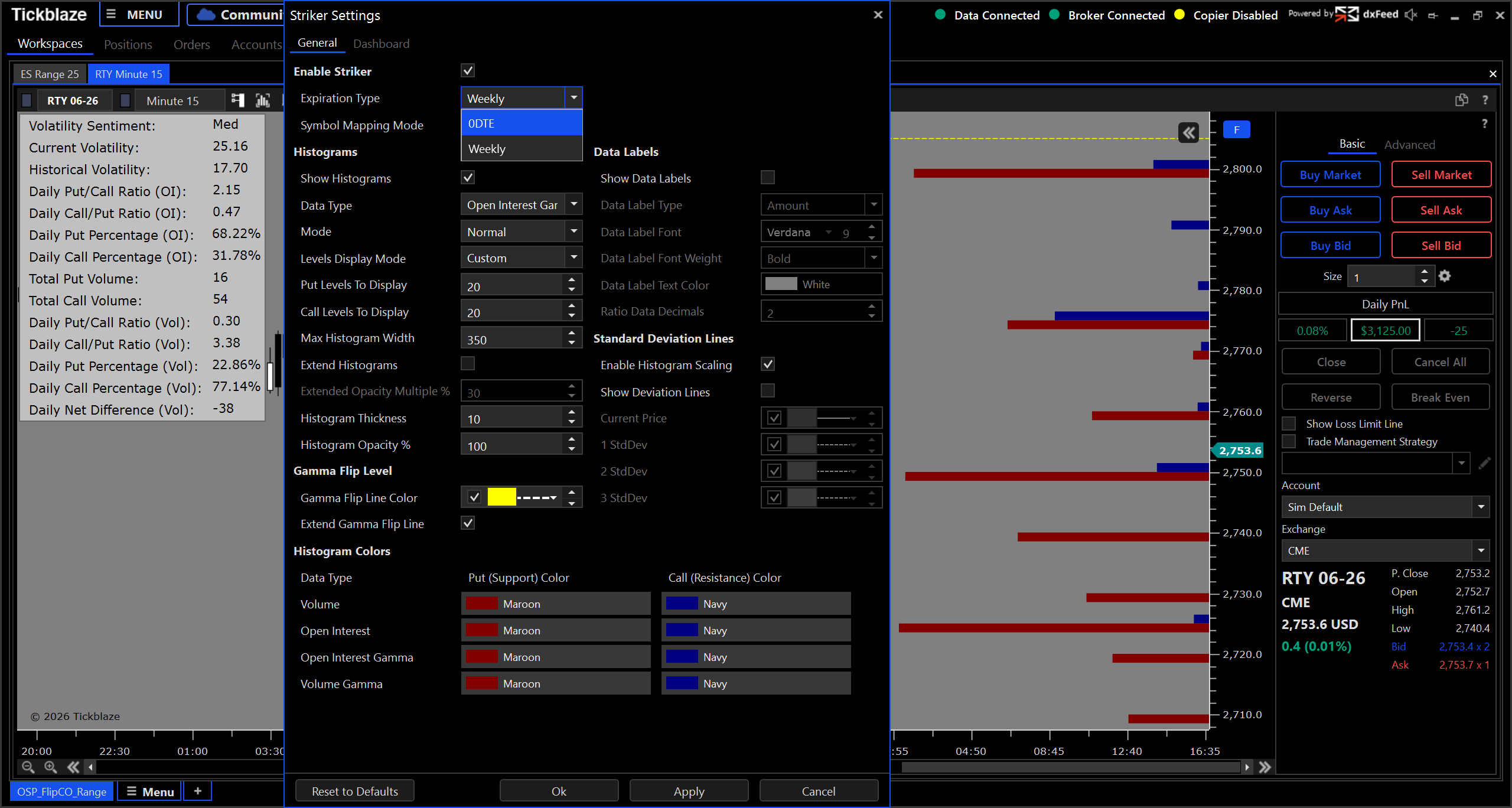Screen dimensions: 1512x808
Task: Open Levels Display Mode dropdown
Action: (x=521, y=258)
